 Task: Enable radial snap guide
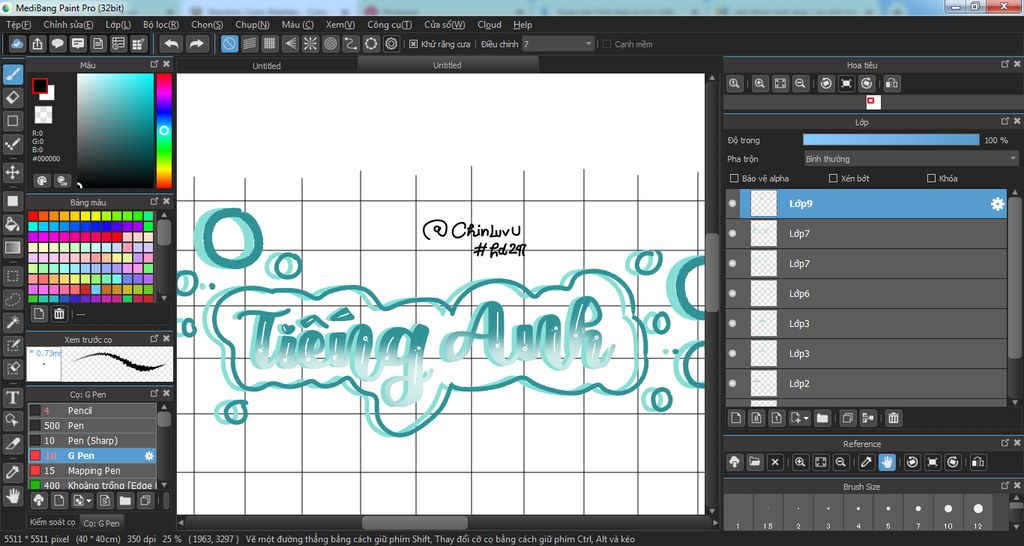pyautogui.click(x=310, y=44)
